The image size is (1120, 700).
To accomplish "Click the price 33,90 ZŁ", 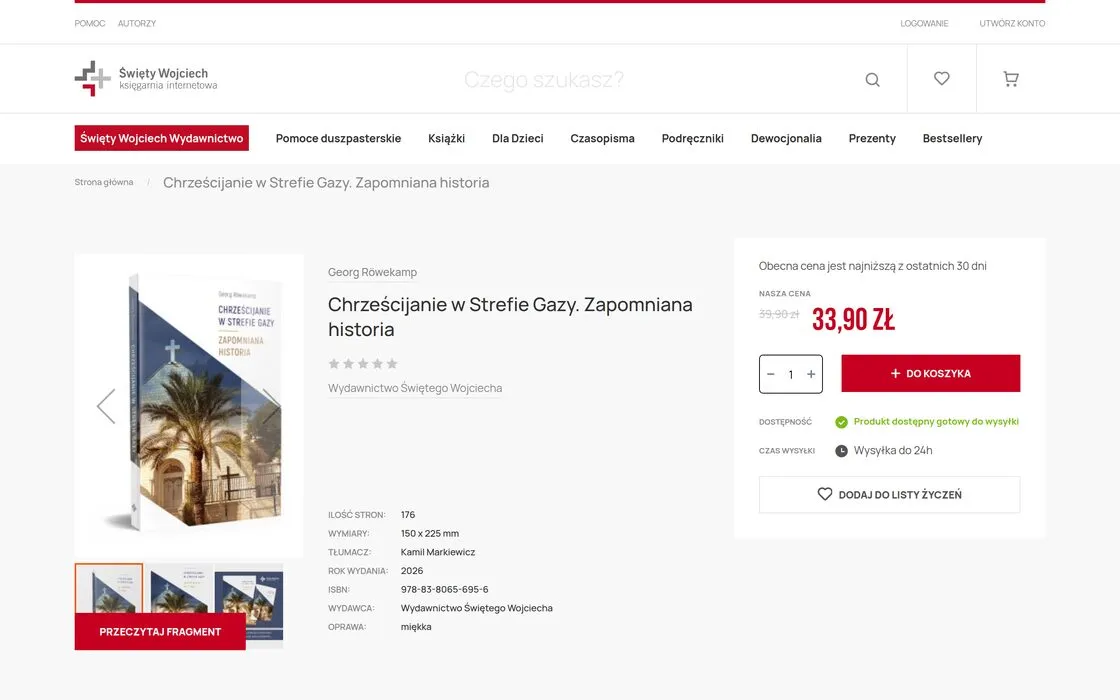I will pyautogui.click(x=853, y=319).
